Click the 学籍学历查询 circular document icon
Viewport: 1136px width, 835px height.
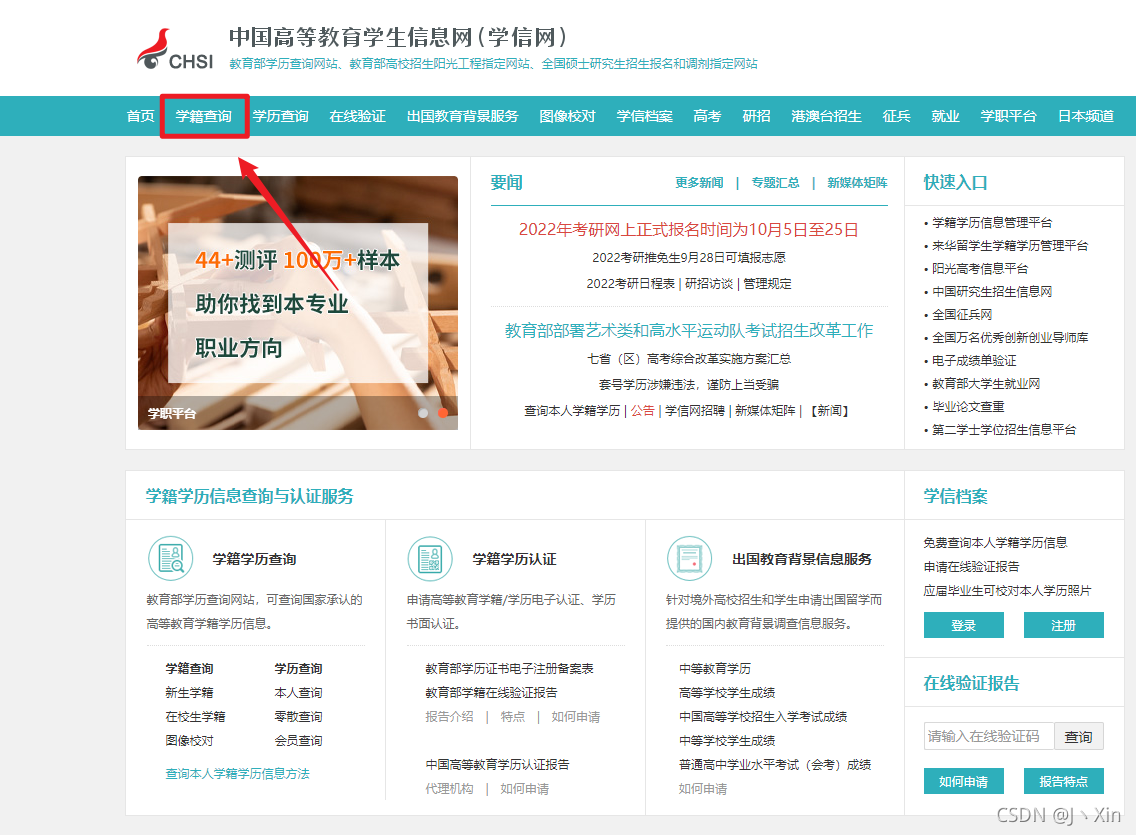pos(171,559)
